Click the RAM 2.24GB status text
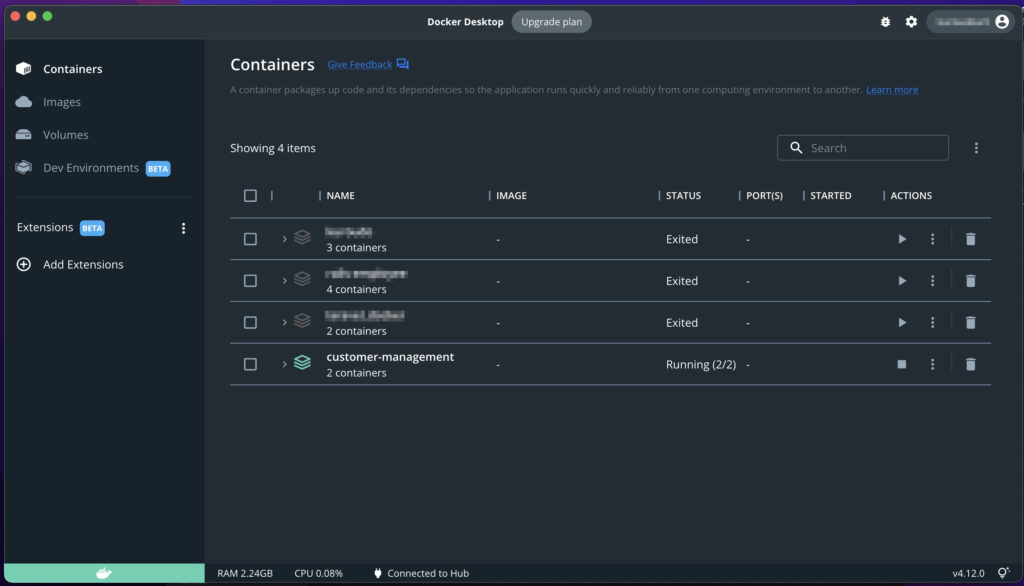The width and height of the screenshot is (1024, 586). tap(245, 573)
